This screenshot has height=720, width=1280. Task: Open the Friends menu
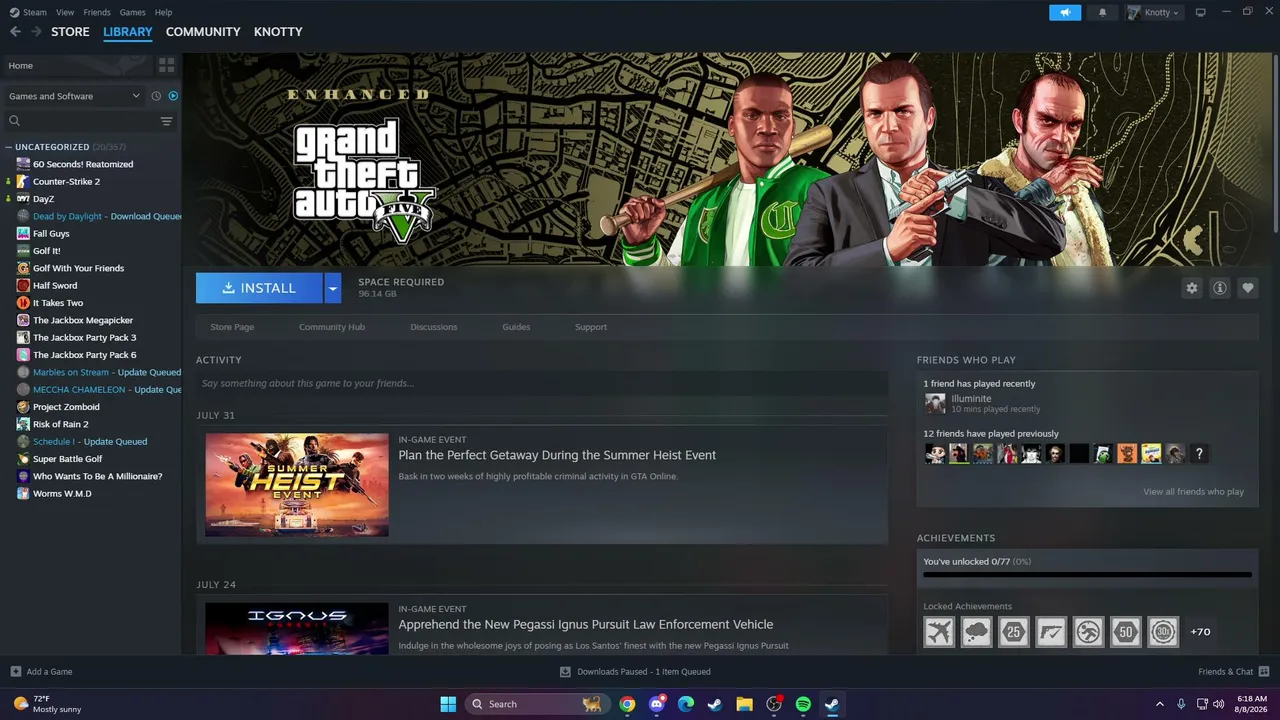coord(97,12)
